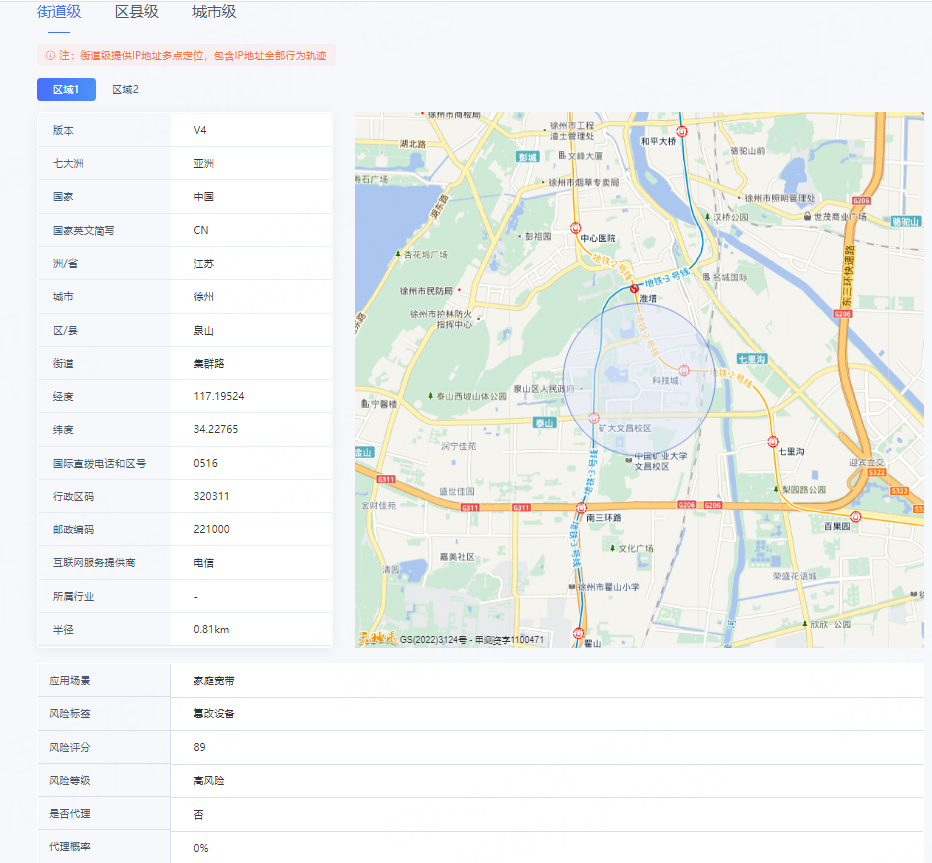Viewport: 932px width, 863px height.
Task: Click the 中国矿业大学文昌校区 label
Action: [x=660, y=461]
